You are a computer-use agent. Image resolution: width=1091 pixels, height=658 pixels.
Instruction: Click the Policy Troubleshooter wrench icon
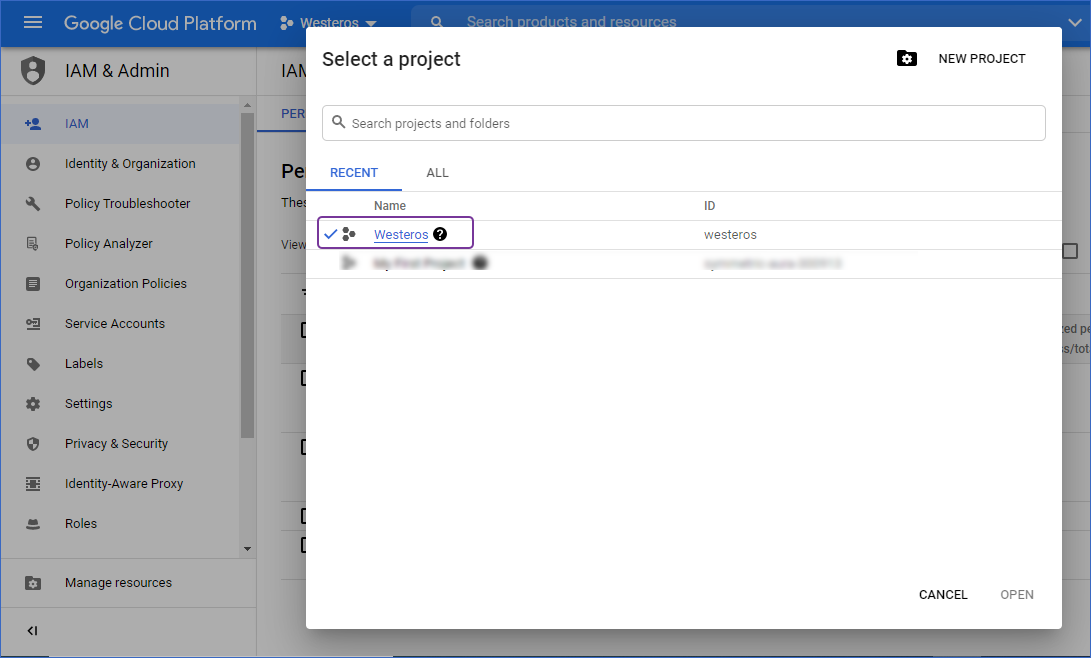pyautogui.click(x=33, y=204)
